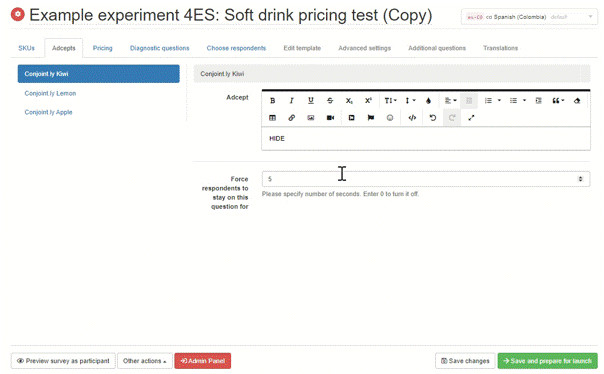The height and width of the screenshot is (374, 604).
Task: Toggle italic formatting in the editor
Action: (x=292, y=101)
